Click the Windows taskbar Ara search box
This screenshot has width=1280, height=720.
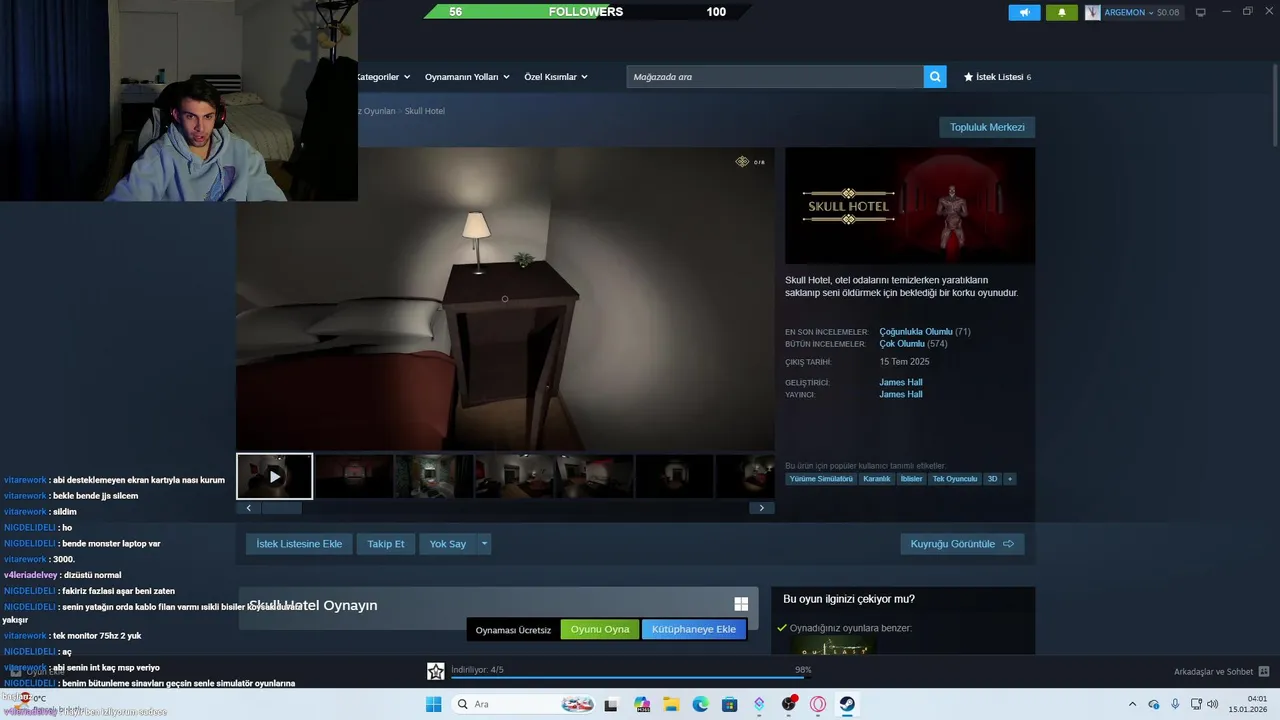point(525,704)
